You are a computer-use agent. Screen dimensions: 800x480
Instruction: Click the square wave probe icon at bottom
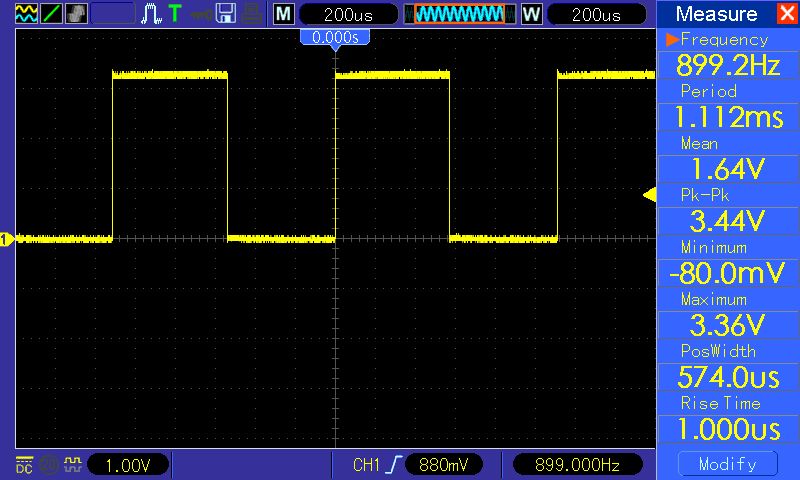point(72,465)
